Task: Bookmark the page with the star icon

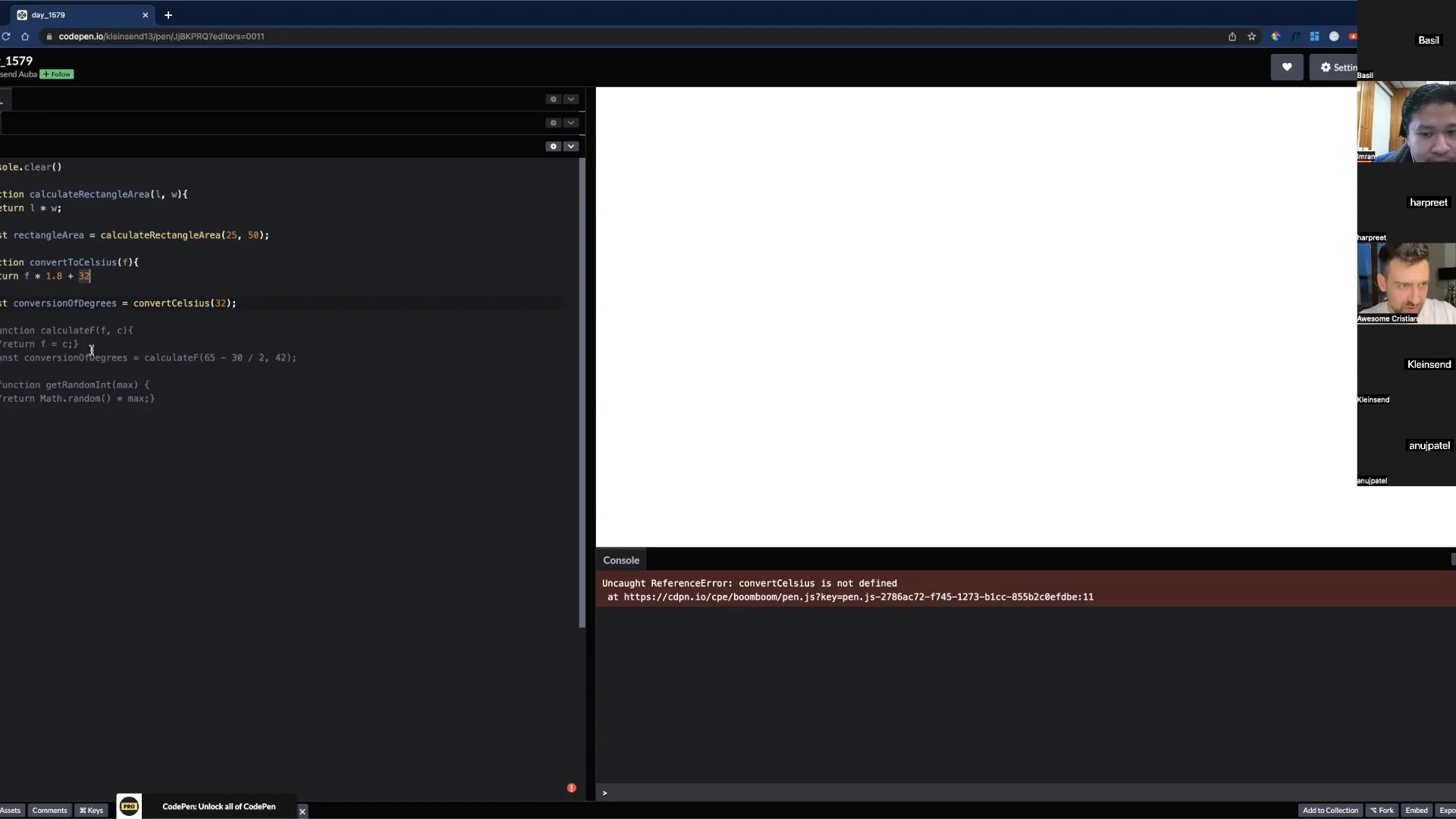Action: (x=1252, y=36)
